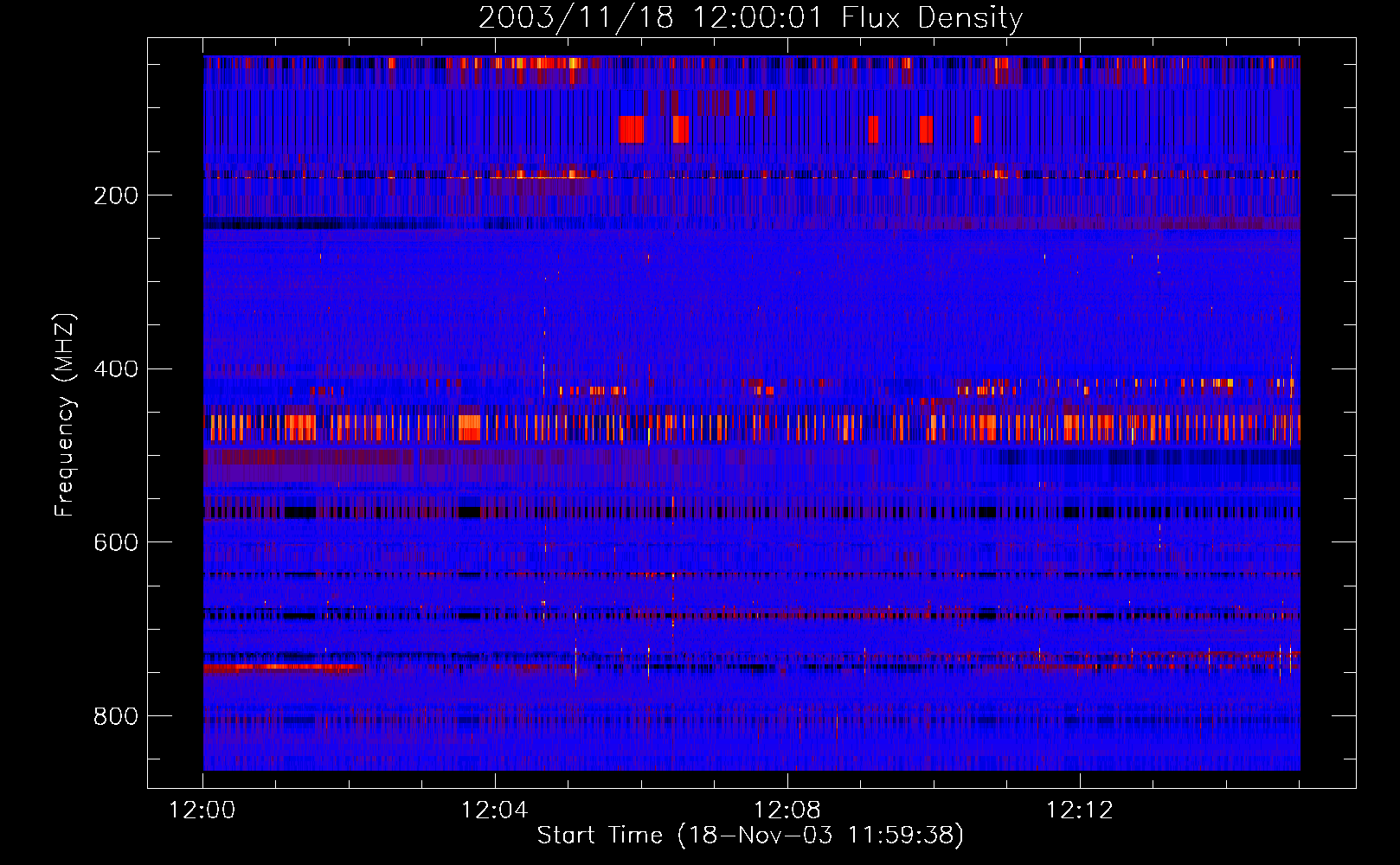The height and width of the screenshot is (865, 1400).
Task: Click the 12:04 time tick label
Action: tap(495, 811)
